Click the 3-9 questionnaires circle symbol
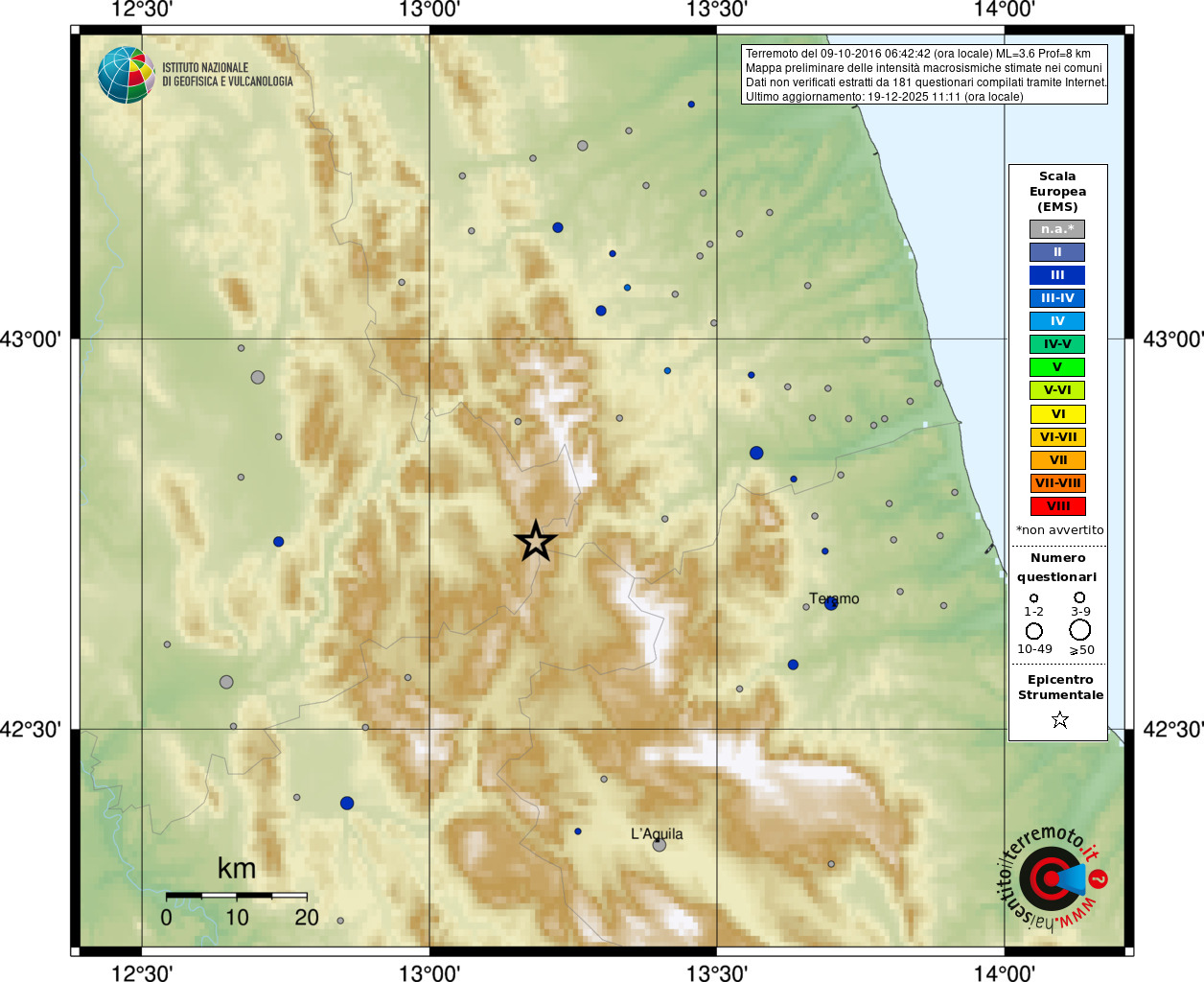Image resolution: width=1204 pixels, height=982 pixels. (x=1079, y=596)
